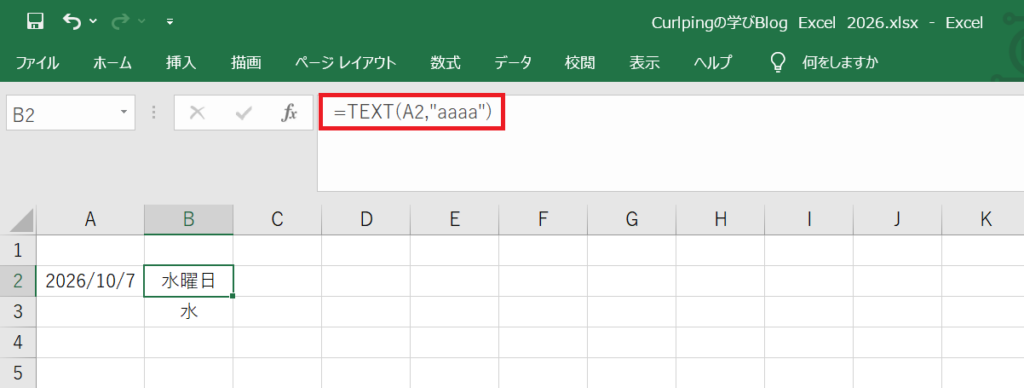Click the Undo arrow icon

pos(71,21)
